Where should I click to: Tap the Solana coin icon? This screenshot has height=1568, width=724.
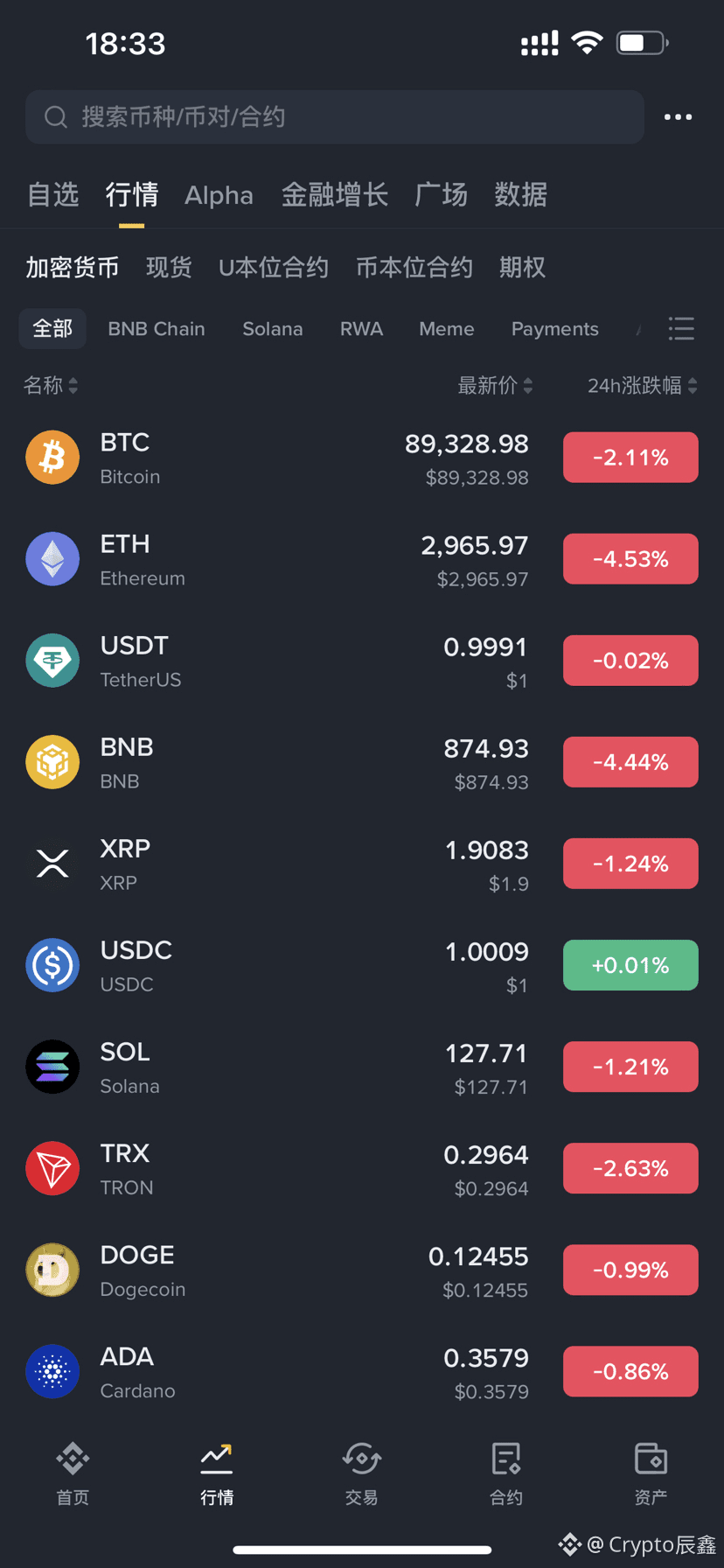(x=52, y=1067)
